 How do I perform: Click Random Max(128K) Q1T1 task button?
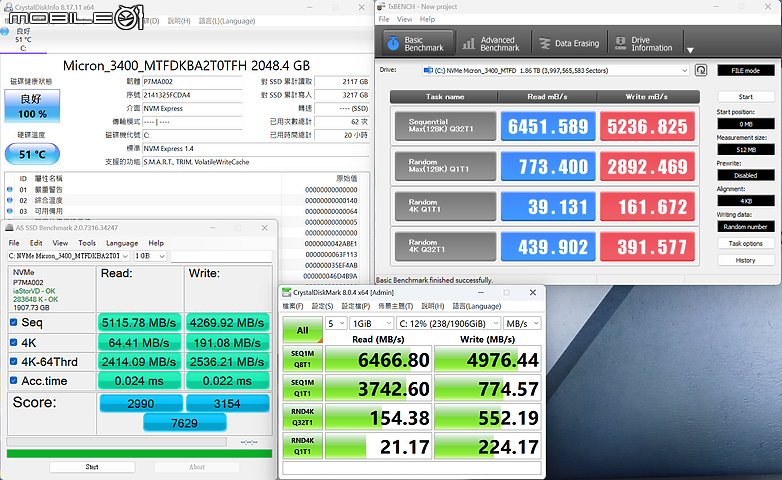tap(445, 166)
